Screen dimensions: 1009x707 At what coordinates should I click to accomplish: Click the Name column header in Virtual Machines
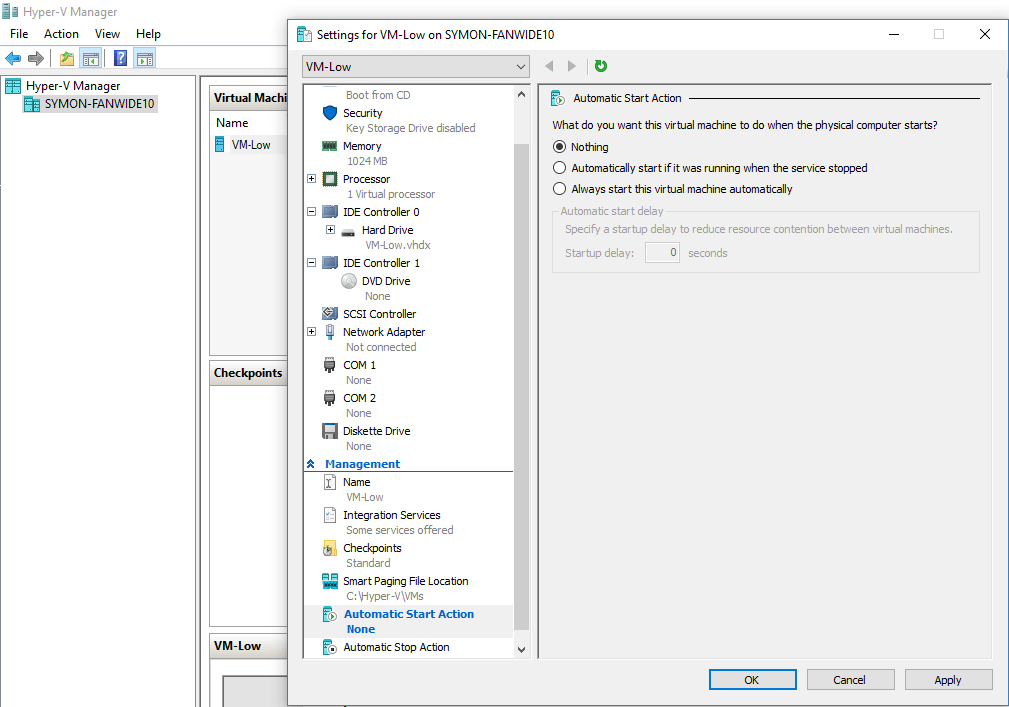(232, 122)
